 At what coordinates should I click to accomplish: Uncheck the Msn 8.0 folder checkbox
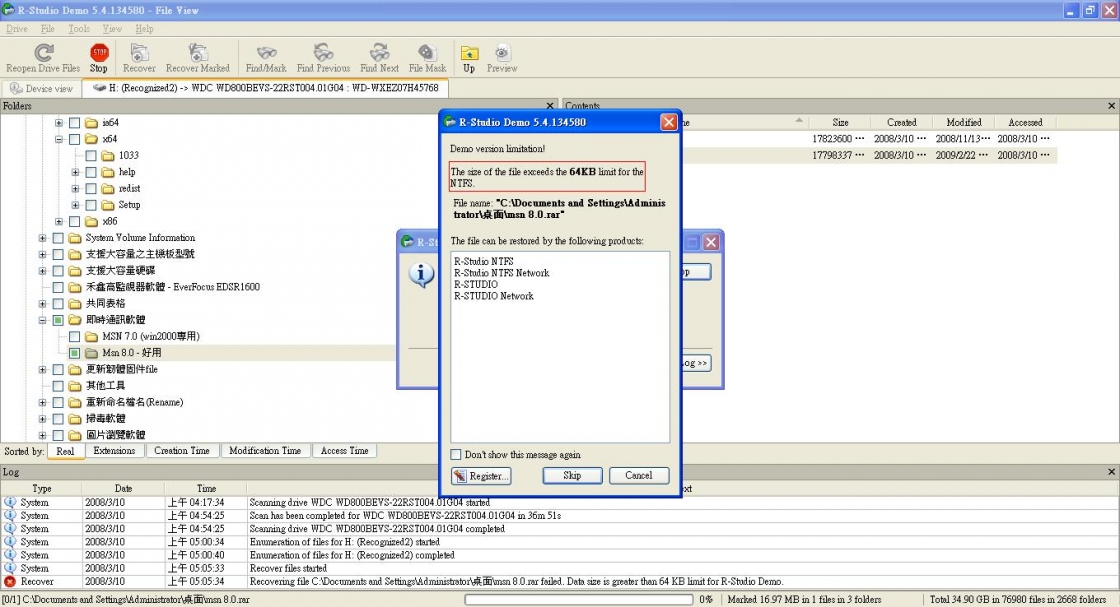(74, 353)
